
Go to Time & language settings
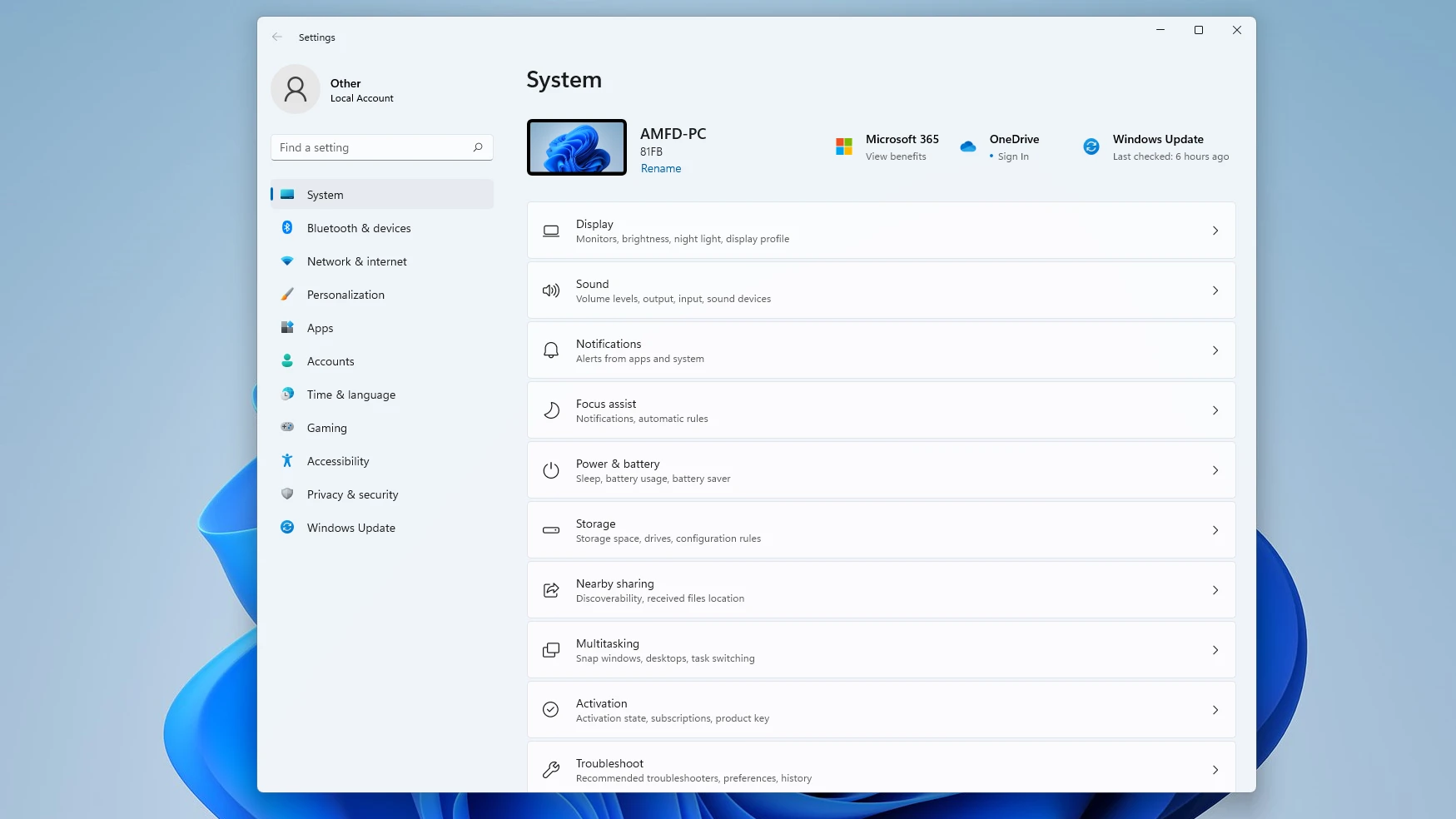click(x=350, y=395)
